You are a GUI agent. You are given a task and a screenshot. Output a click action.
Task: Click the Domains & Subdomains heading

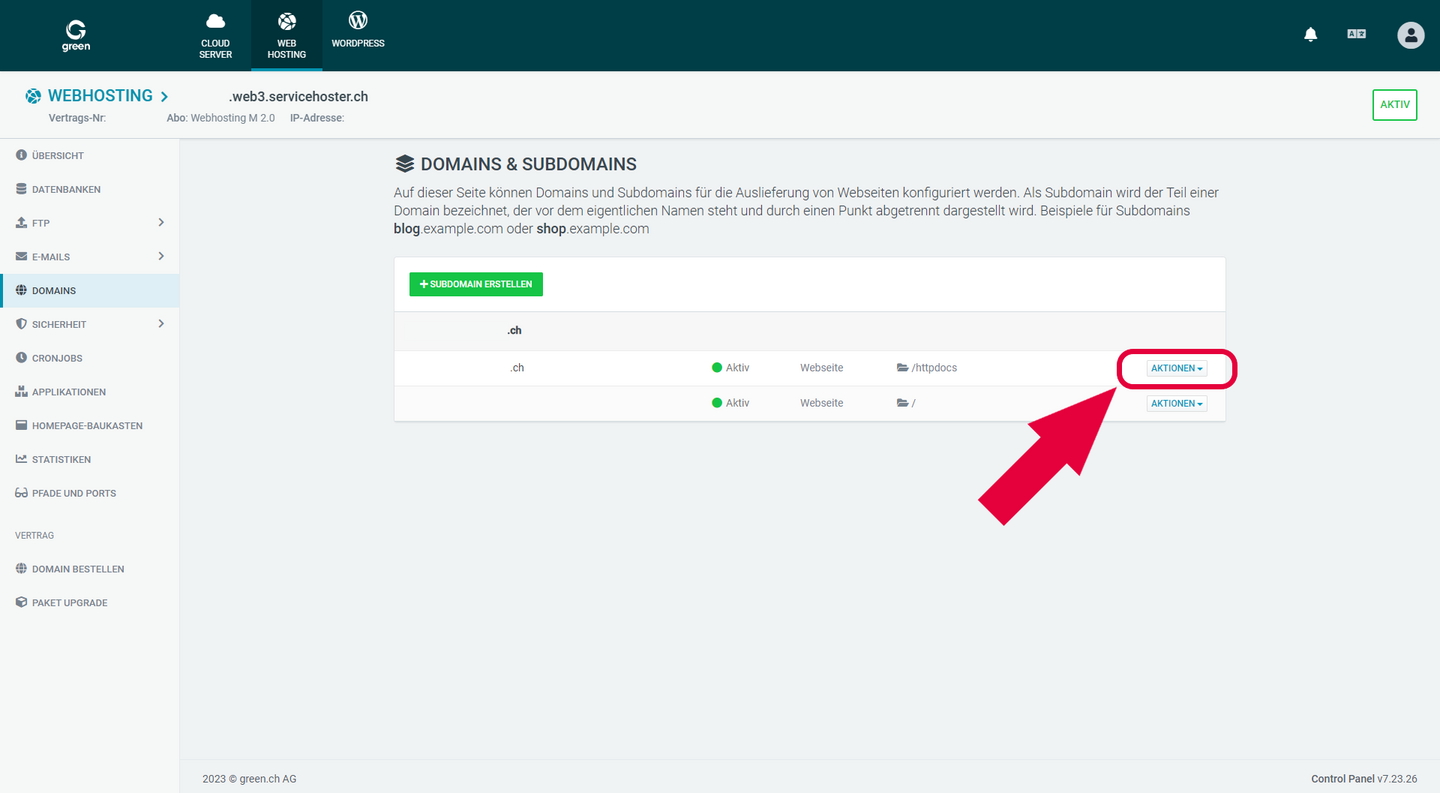coord(516,164)
